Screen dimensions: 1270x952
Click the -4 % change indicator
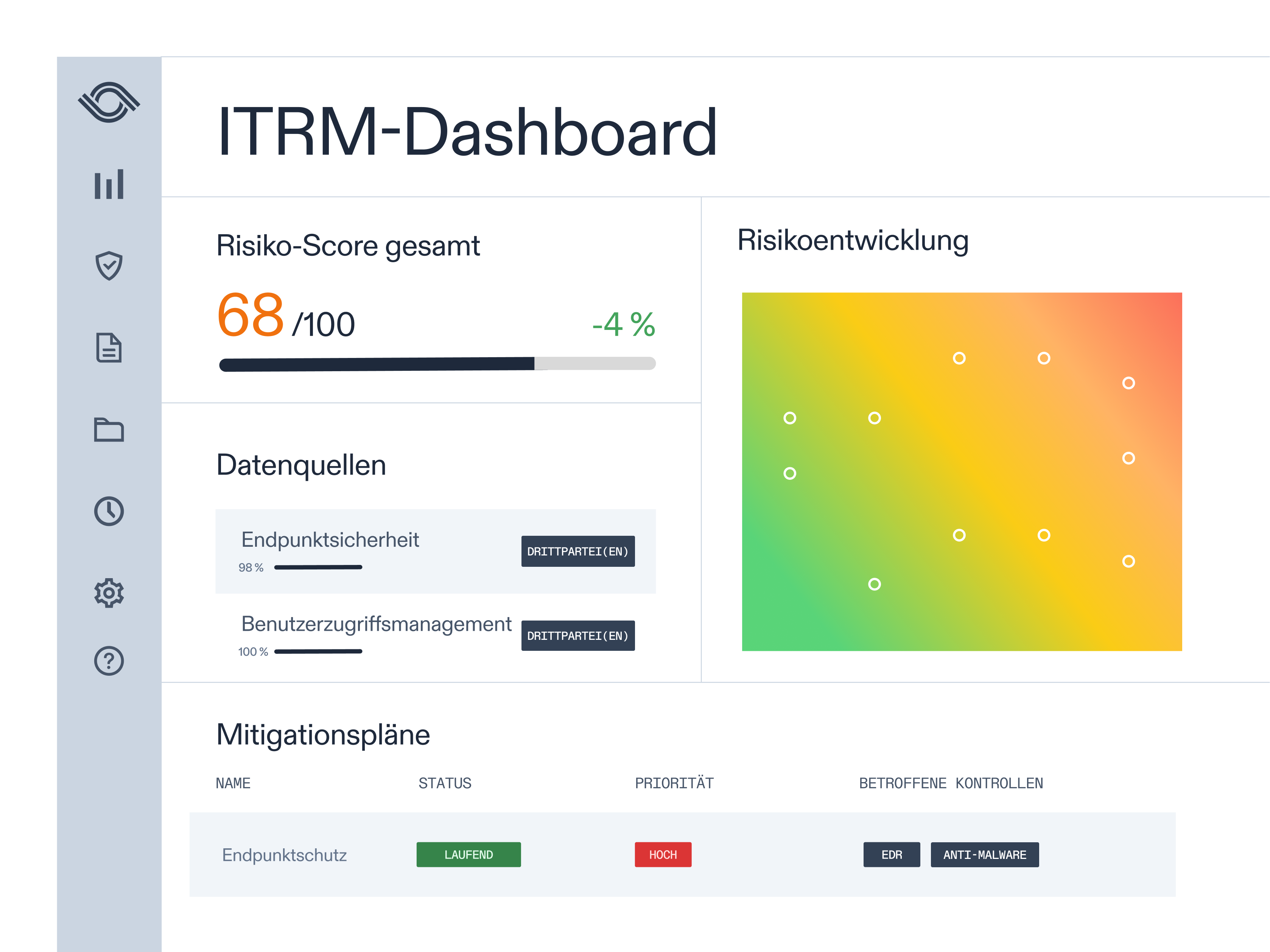click(x=624, y=324)
